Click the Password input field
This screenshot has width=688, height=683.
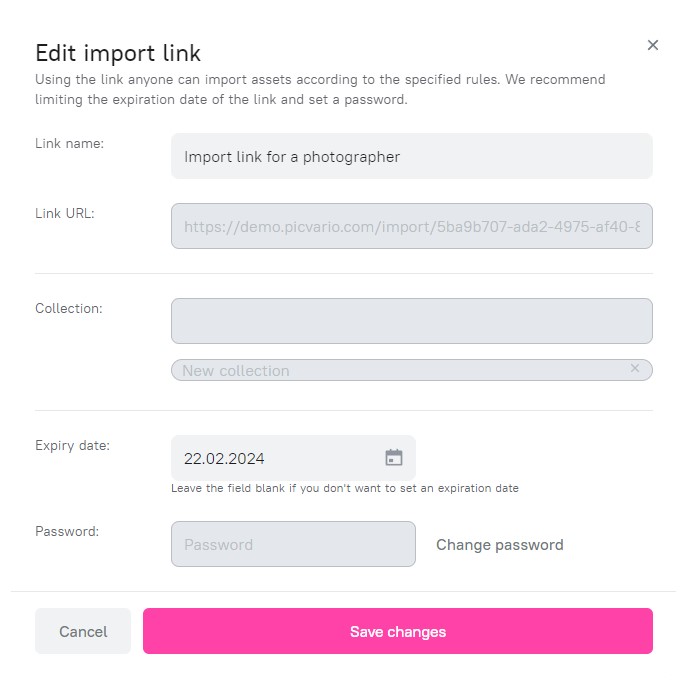pyautogui.click(x=293, y=544)
